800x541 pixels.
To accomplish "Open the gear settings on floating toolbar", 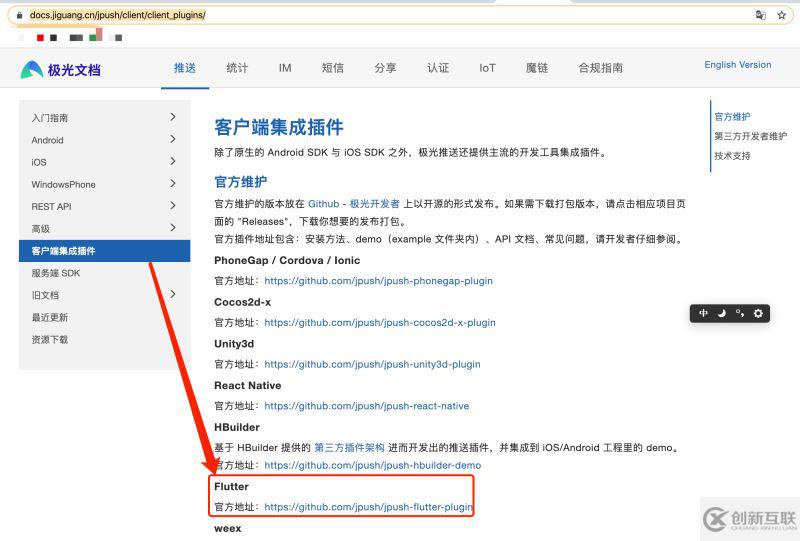I will tap(758, 313).
